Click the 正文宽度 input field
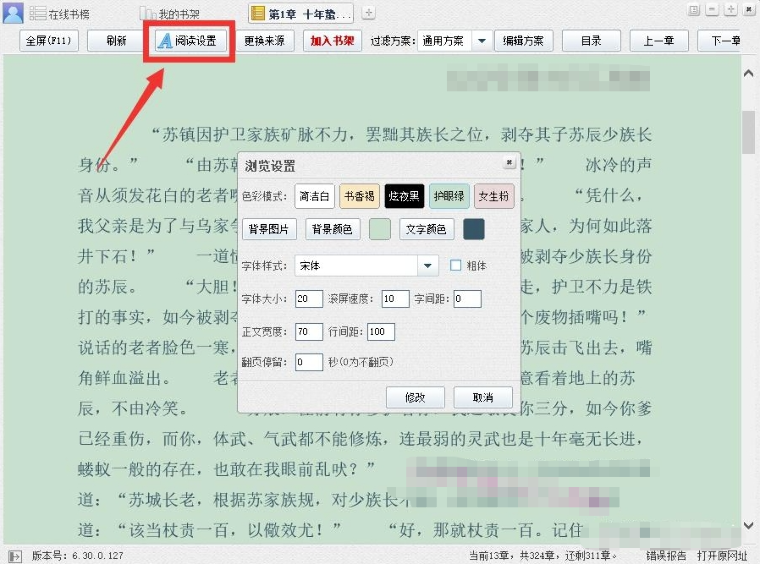760x564 pixels. (x=309, y=332)
